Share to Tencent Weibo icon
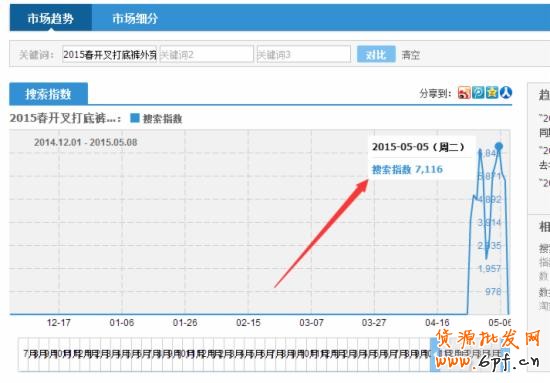 [x=478, y=93]
